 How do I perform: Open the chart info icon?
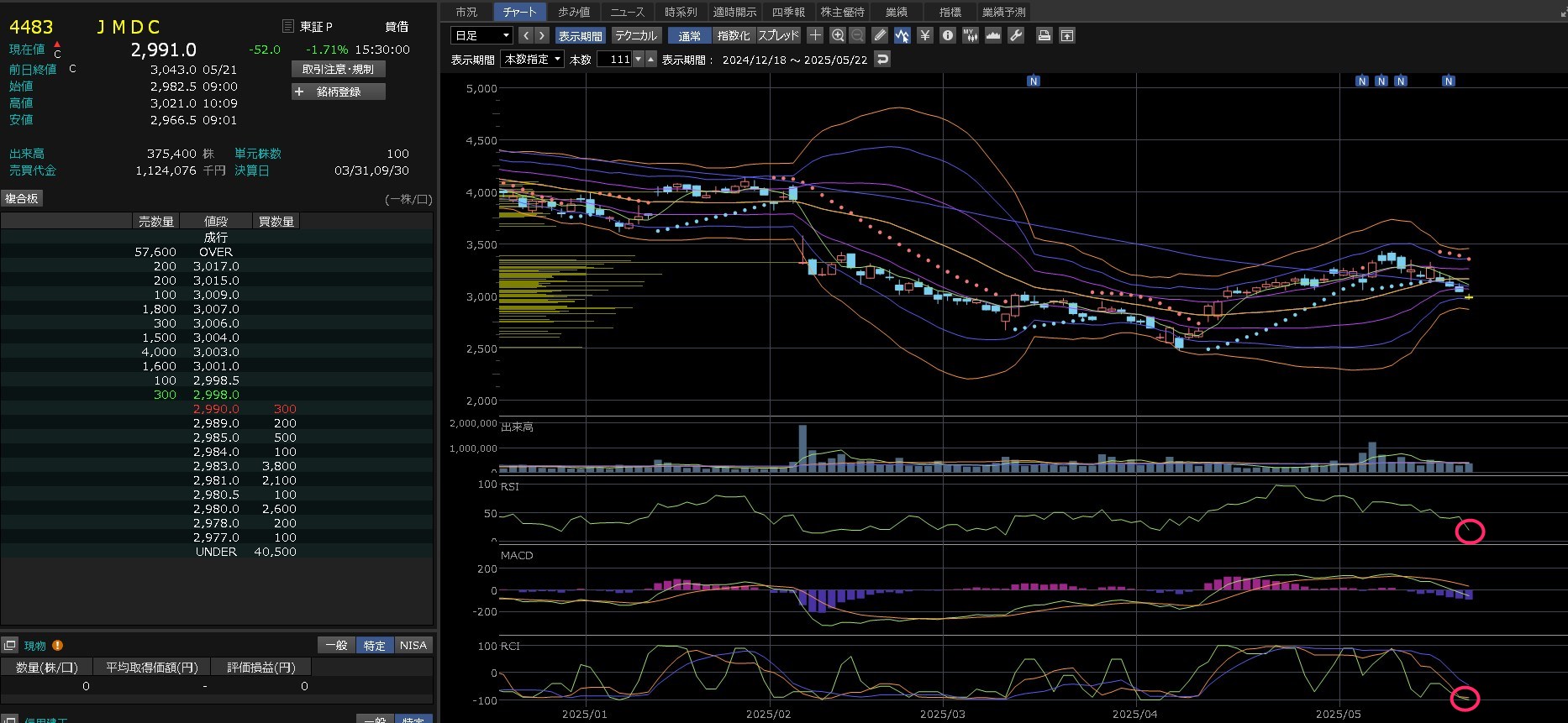pyautogui.click(x=948, y=35)
